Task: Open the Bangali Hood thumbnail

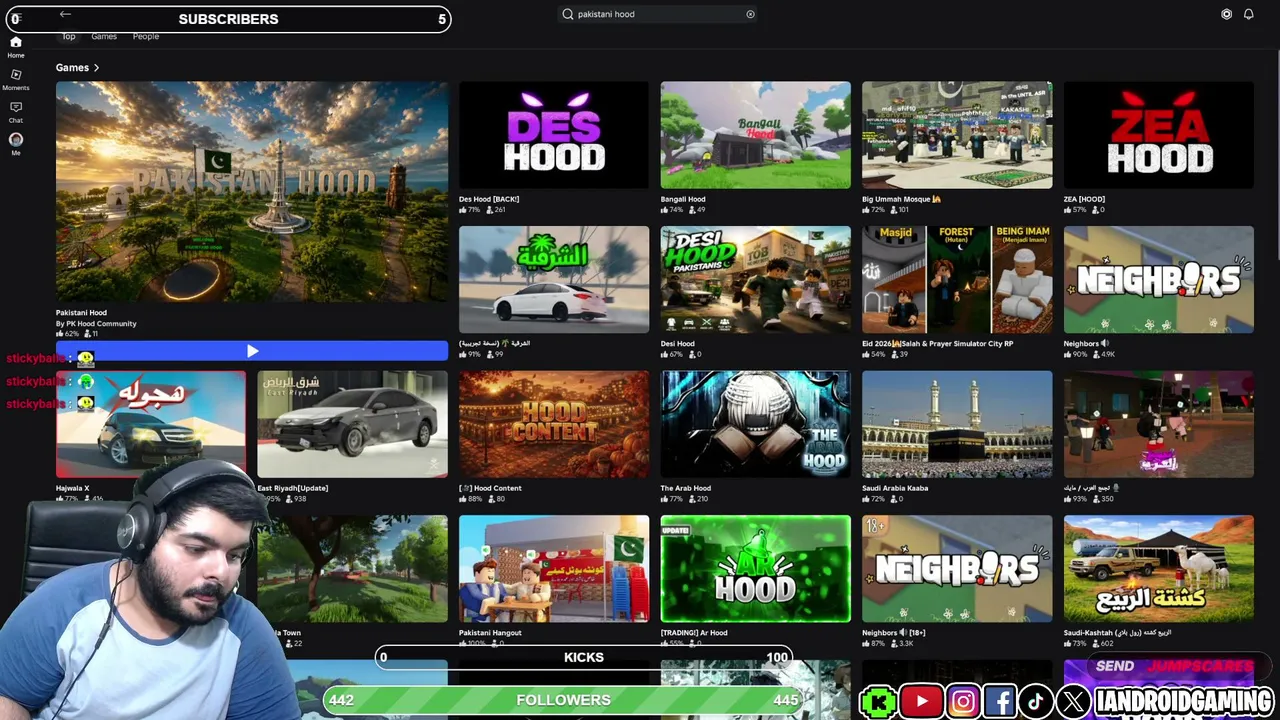Action: (756, 135)
